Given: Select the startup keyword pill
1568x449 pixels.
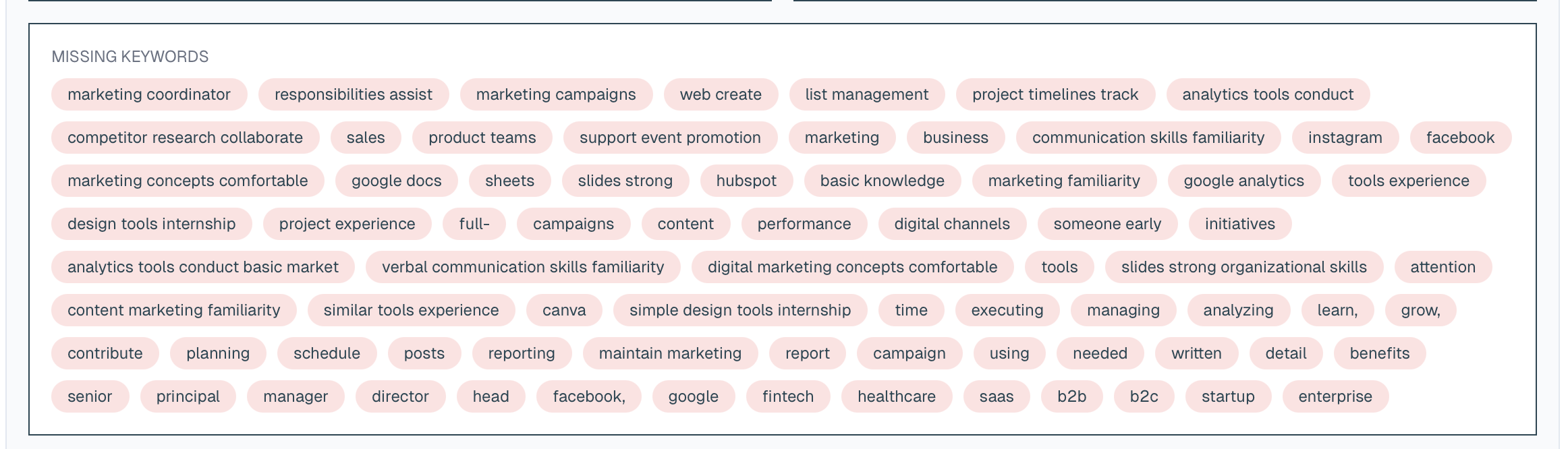Looking at the screenshot, I should click(1227, 396).
